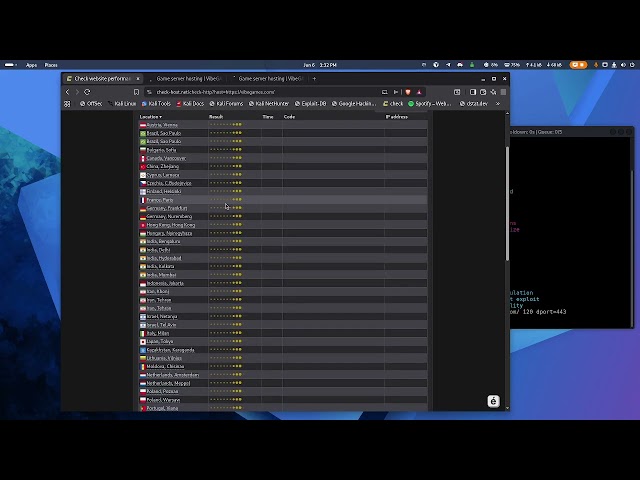This screenshot has width=640, height=480.
Task: Open the Kali Docs bookmark
Action: click(190, 104)
